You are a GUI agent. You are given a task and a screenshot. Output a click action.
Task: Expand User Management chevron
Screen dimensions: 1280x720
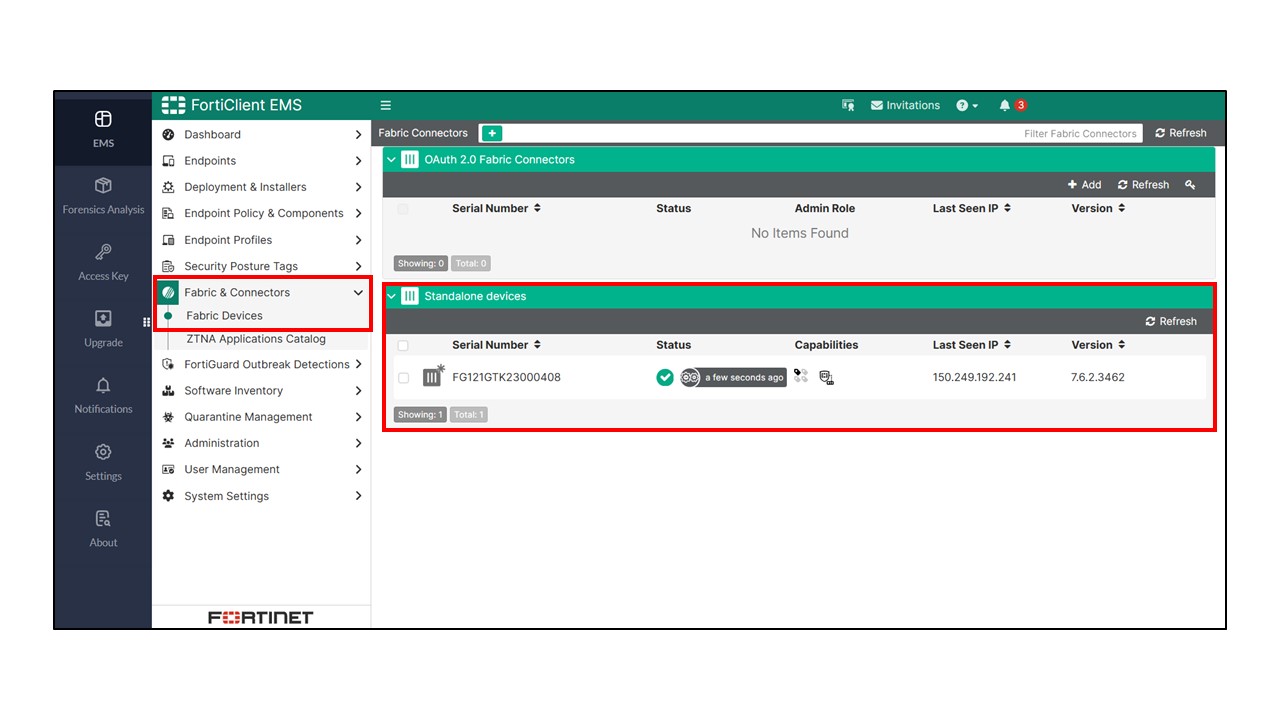tap(358, 470)
